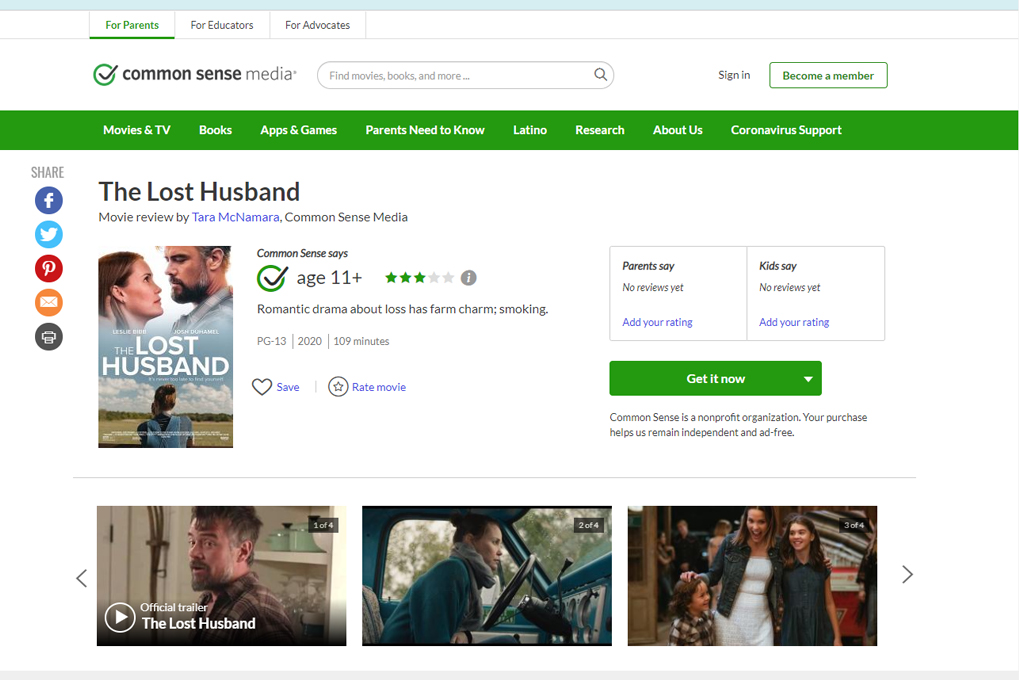Screen dimensions: 1019x680
Task: Click the Become a member button
Action: click(828, 75)
